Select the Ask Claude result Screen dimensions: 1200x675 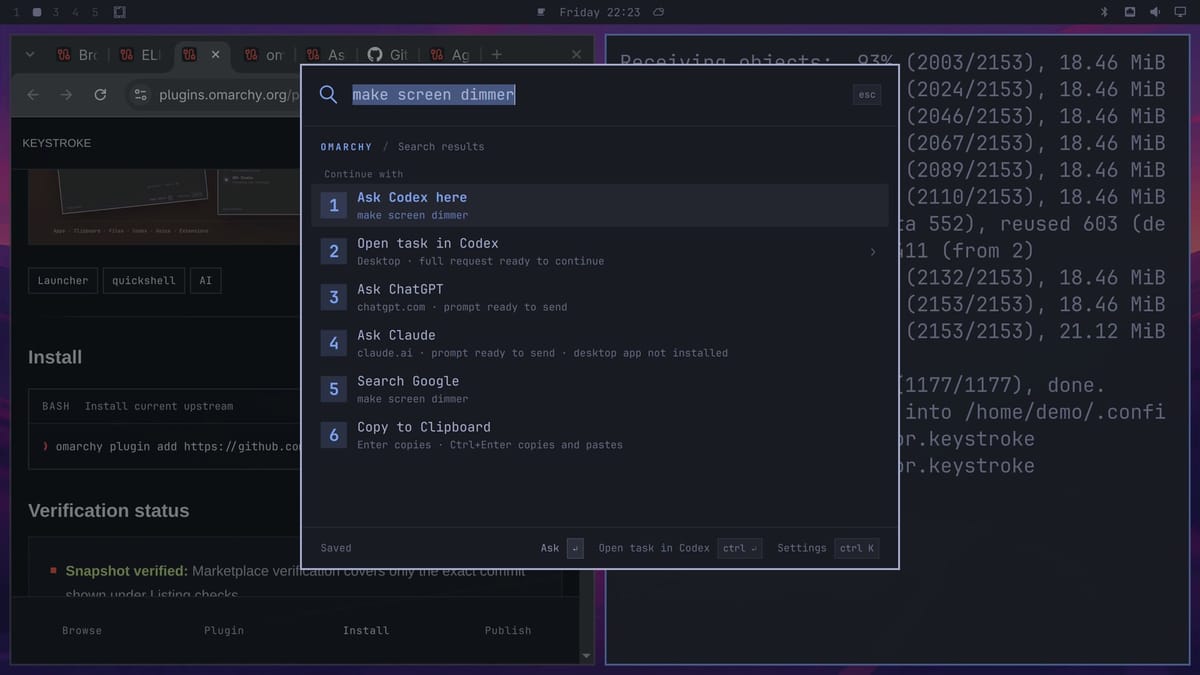click(x=600, y=343)
